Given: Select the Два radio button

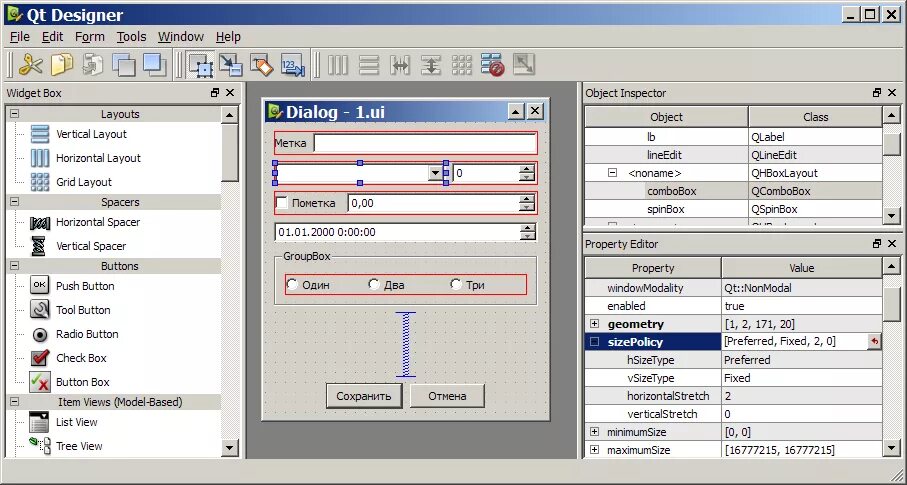Looking at the screenshot, I should point(374,284).
